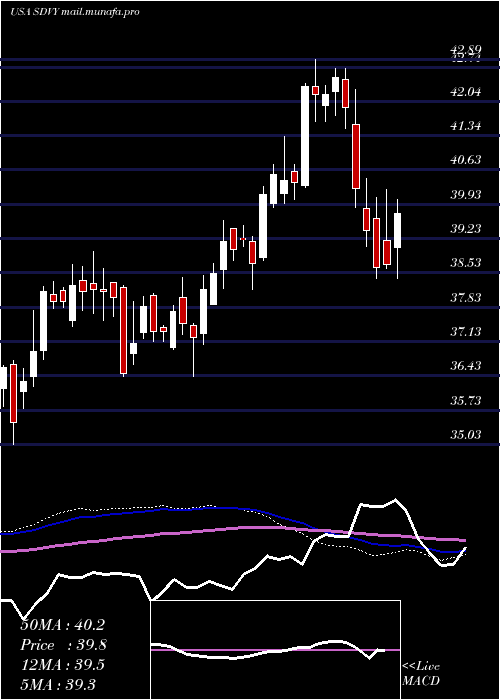500x700 pixels.
Task: Select the 37.83 price axis label
Action: [x=466, y=297]
